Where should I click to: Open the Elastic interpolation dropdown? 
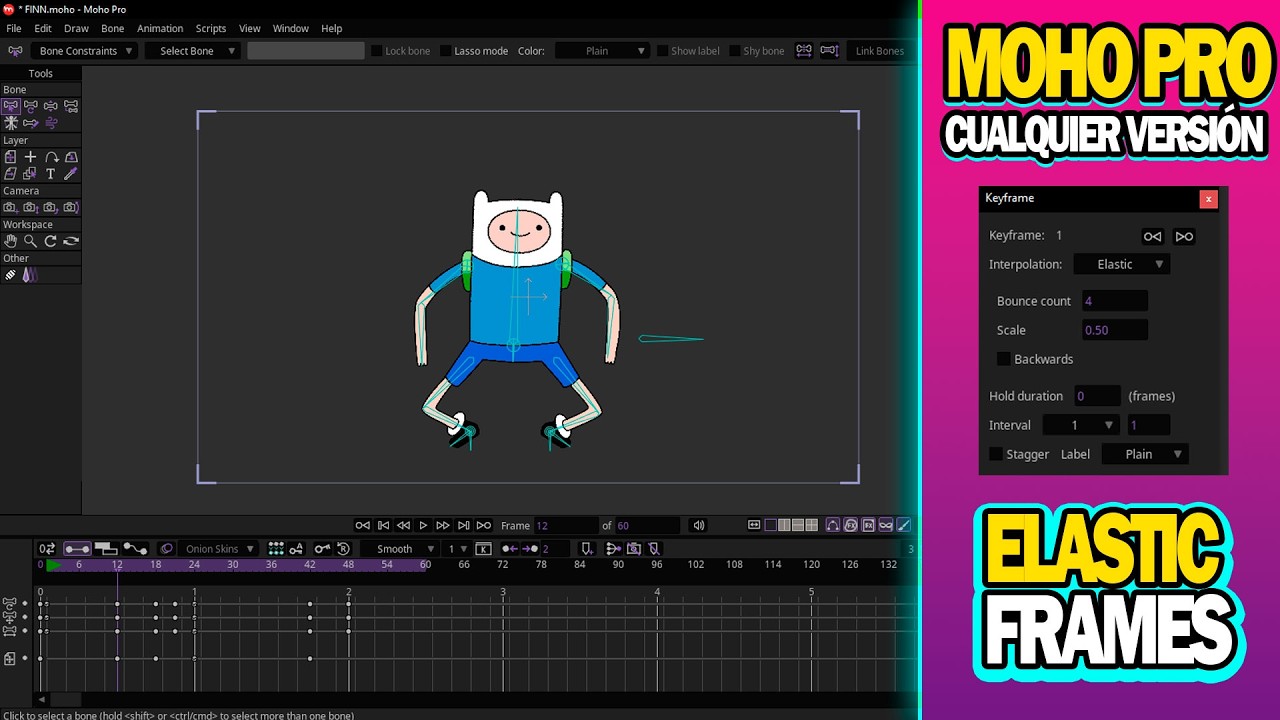coord(1121,265)
